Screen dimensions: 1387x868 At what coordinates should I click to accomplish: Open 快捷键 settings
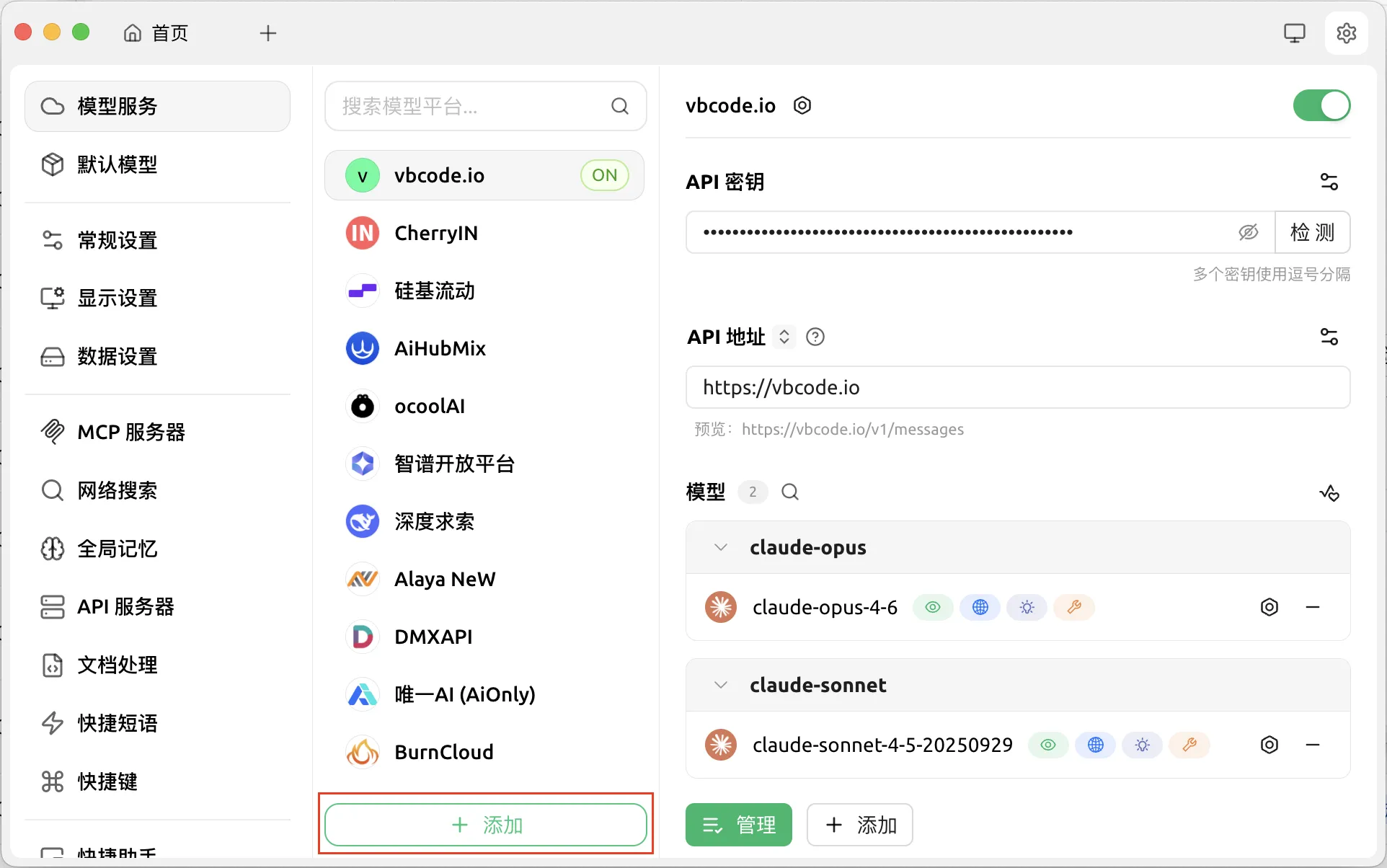coord(157,781)
